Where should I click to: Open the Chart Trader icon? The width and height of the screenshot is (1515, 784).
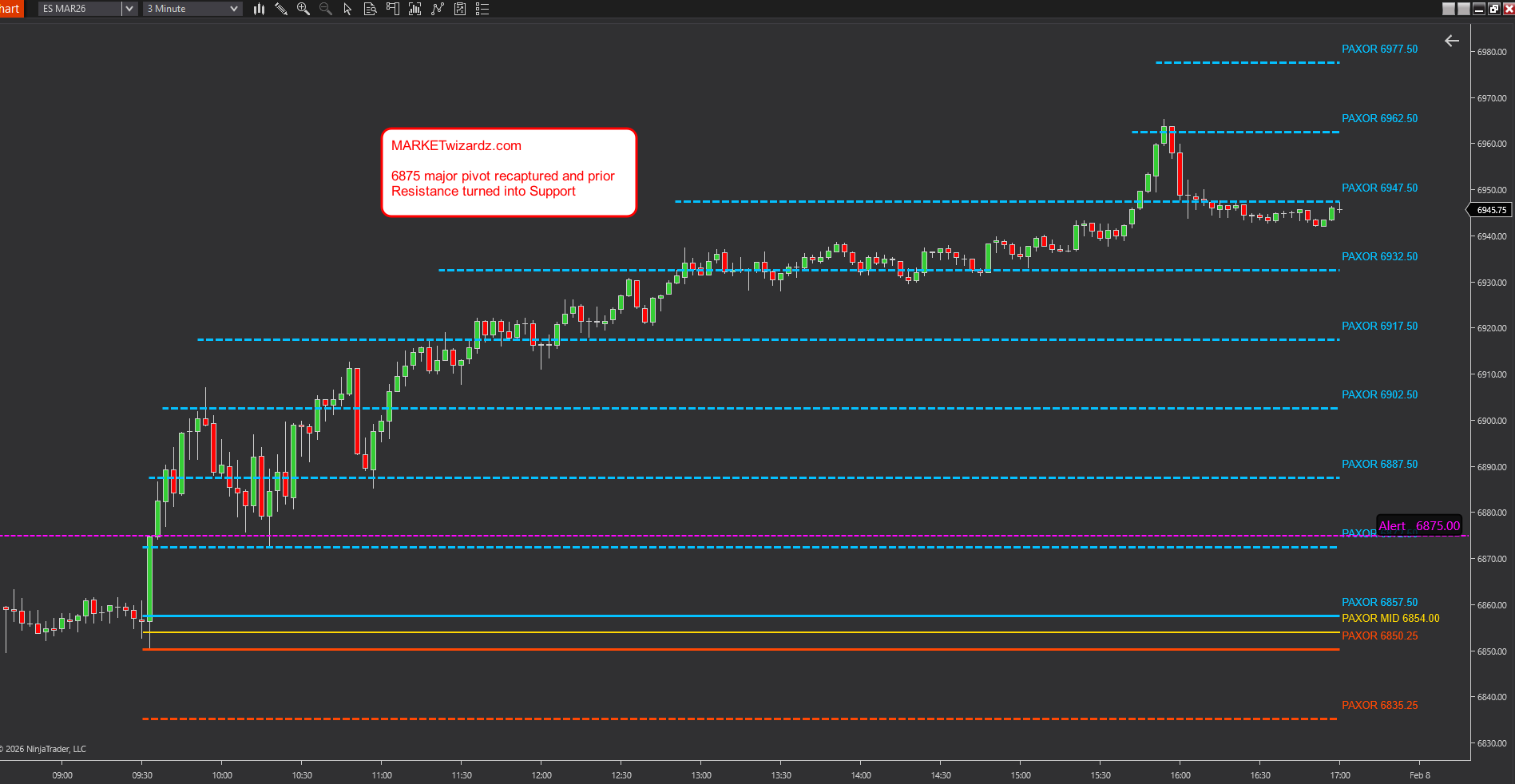pyautogui.click(x=392, y=9)
